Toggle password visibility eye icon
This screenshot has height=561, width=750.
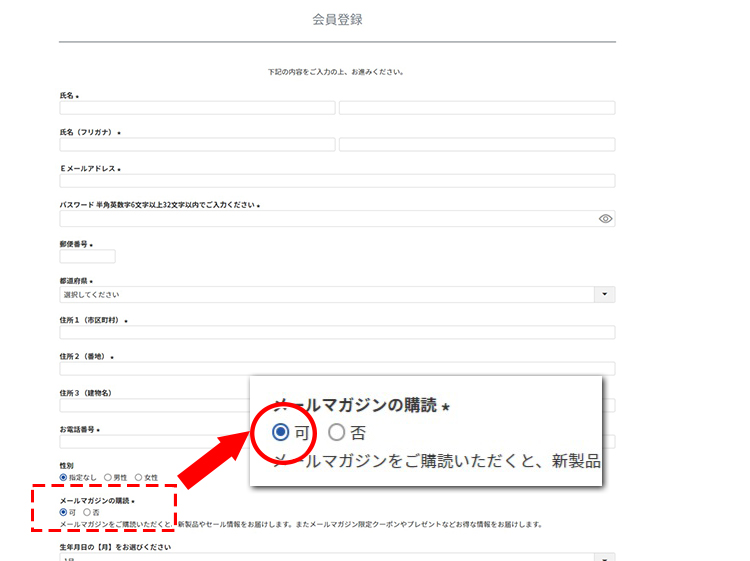click(605, 218)
